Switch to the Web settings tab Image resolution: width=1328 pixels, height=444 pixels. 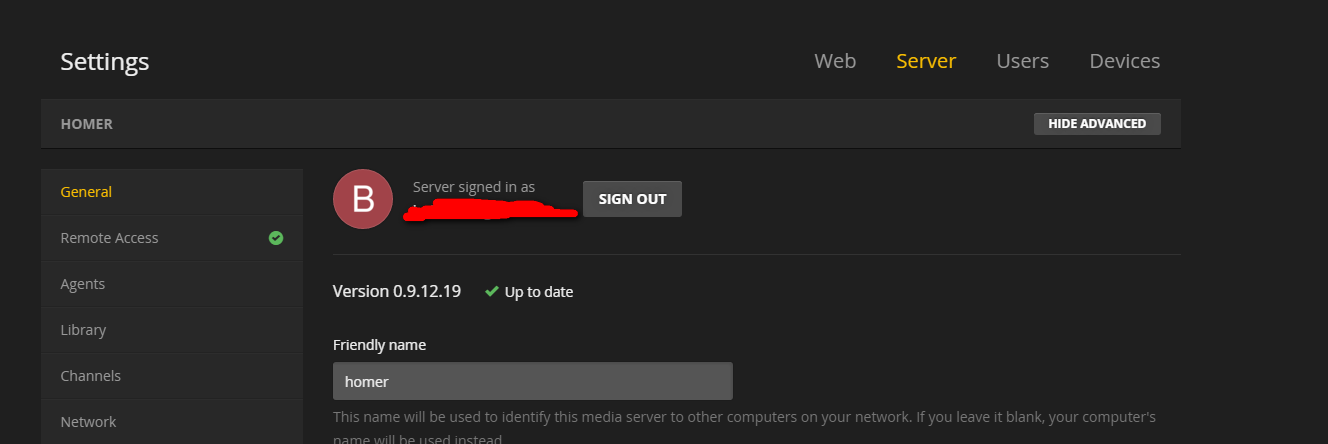coord(835,61)
